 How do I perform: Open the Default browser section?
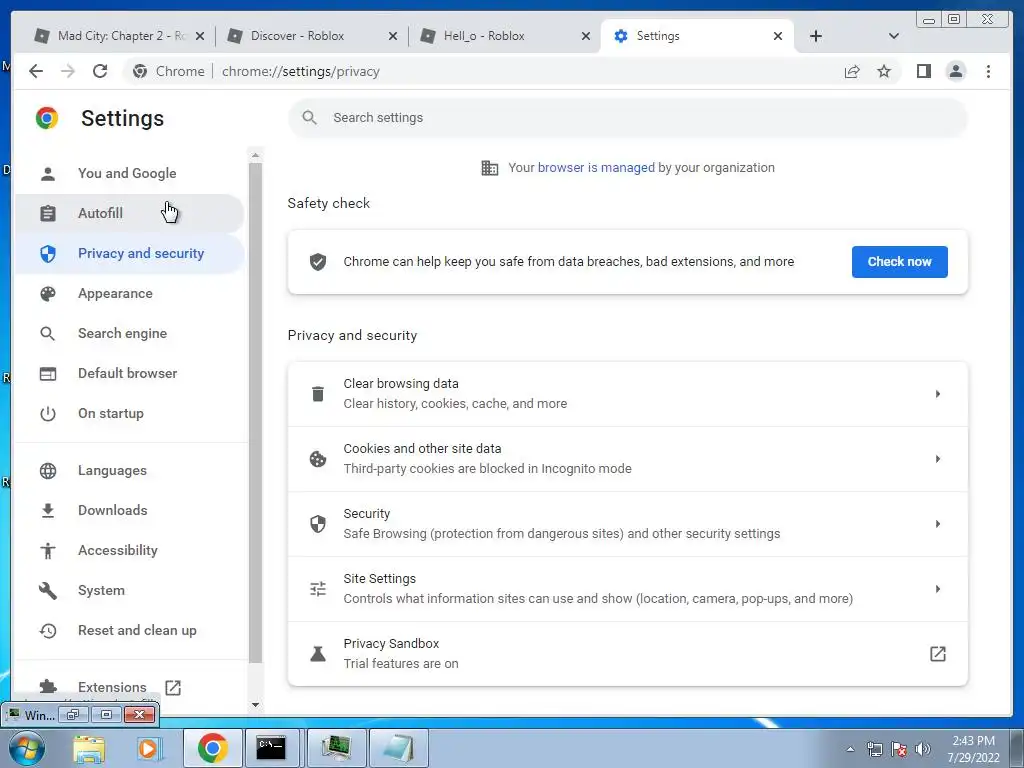pos(129,373)
